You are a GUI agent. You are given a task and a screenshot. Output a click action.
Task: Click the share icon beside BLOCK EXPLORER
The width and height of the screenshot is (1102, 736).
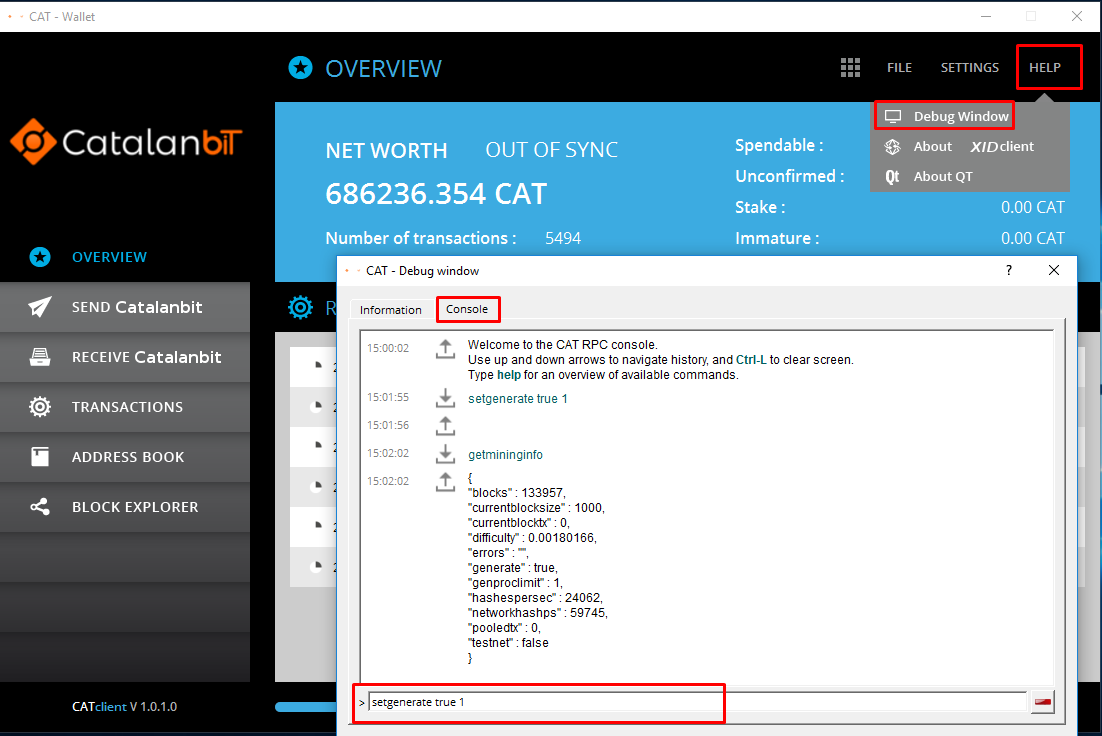pos(40,507)
